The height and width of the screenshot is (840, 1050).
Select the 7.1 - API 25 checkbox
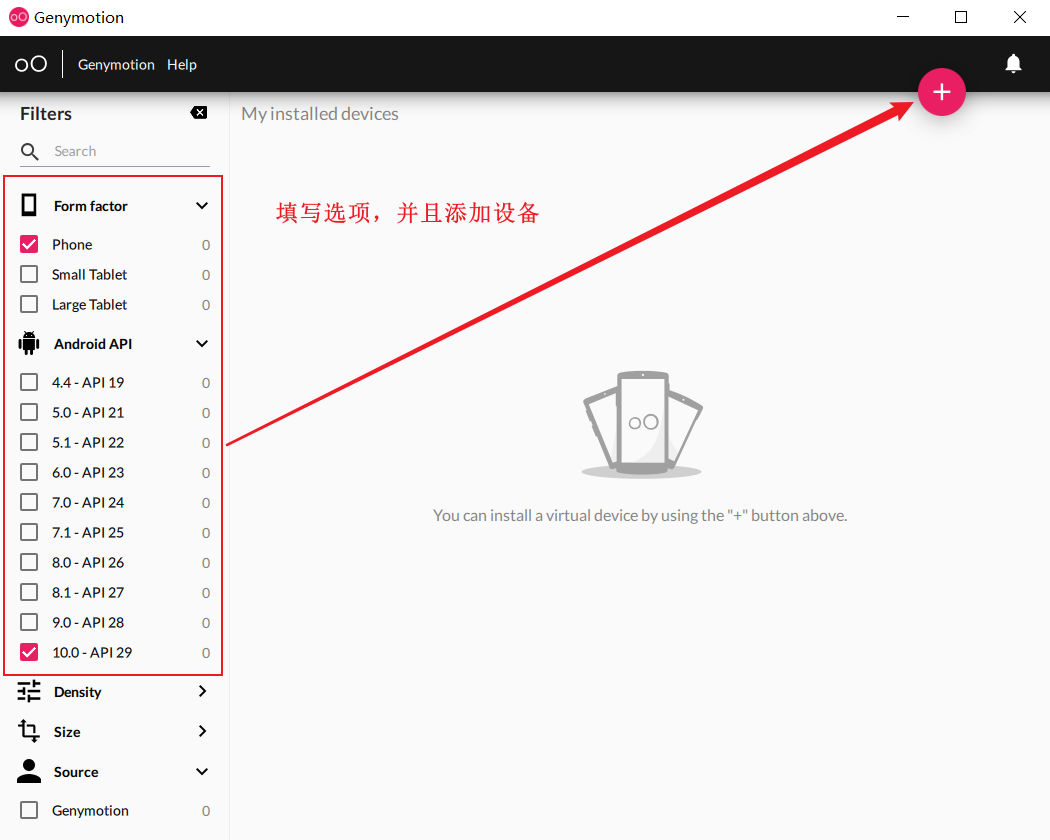[29, 532]
